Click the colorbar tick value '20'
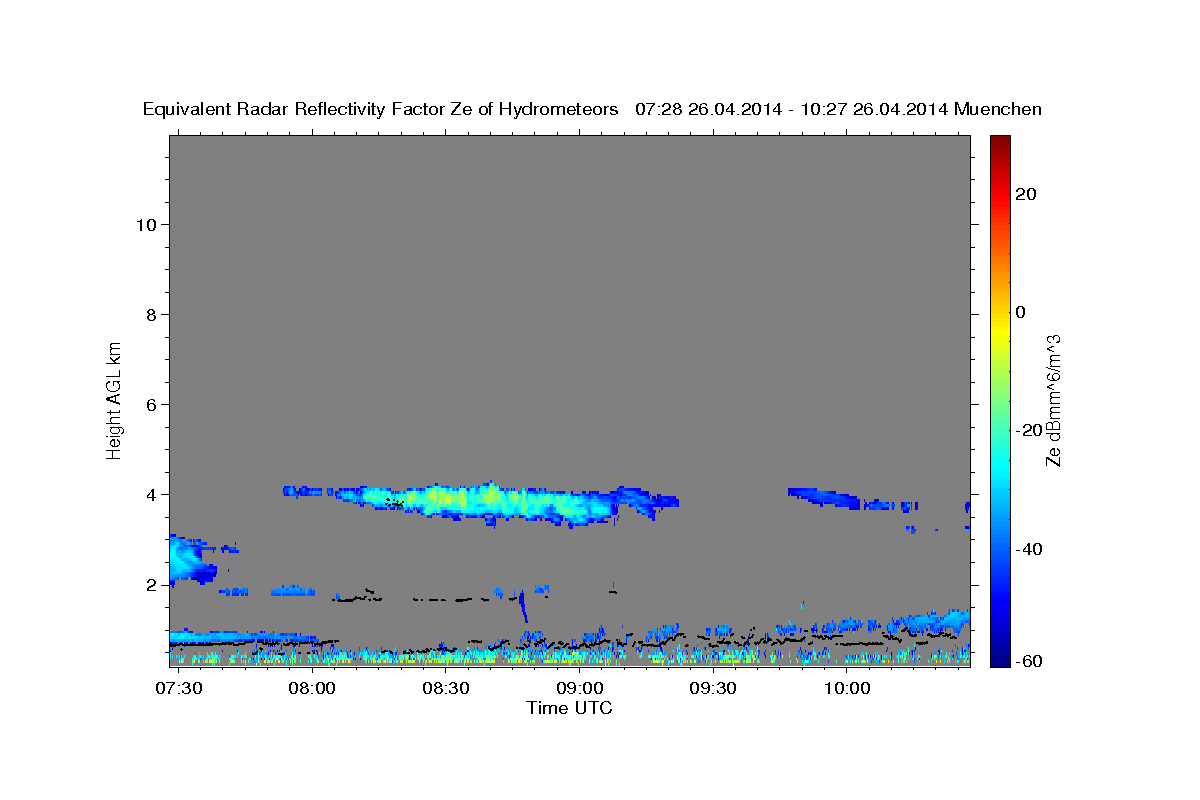1200x800 pixels. point(1028,194)
